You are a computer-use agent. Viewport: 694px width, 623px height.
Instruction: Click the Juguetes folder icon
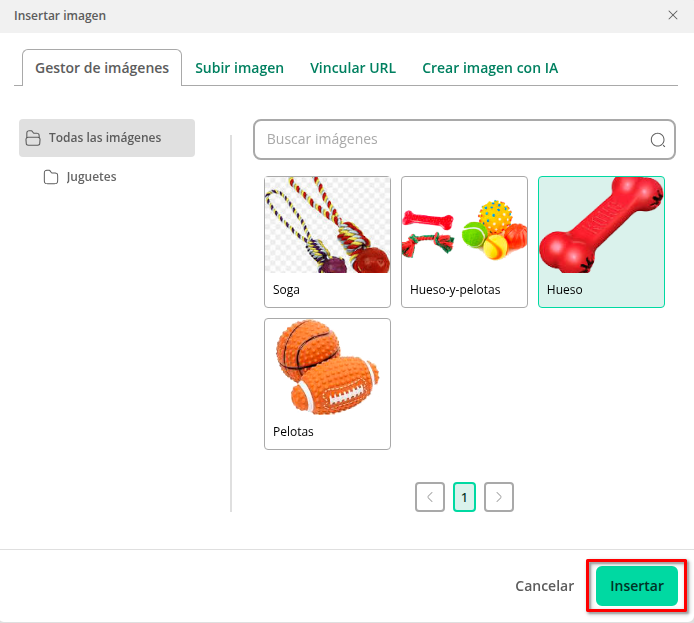[50, 177]
